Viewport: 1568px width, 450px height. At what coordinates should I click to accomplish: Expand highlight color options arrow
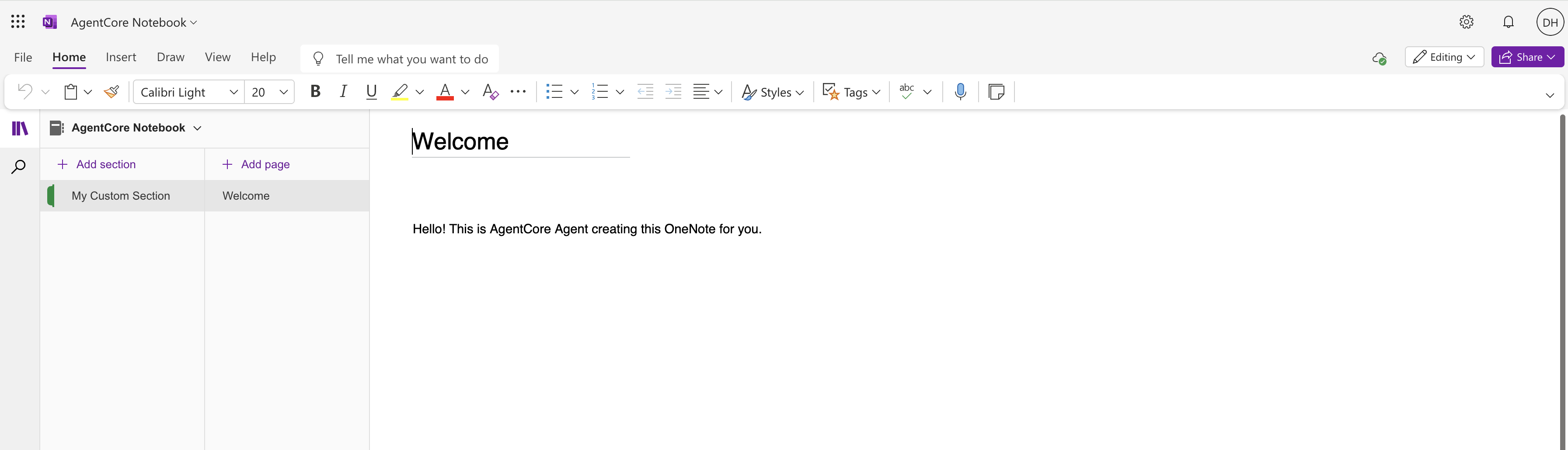pos(419,93)
